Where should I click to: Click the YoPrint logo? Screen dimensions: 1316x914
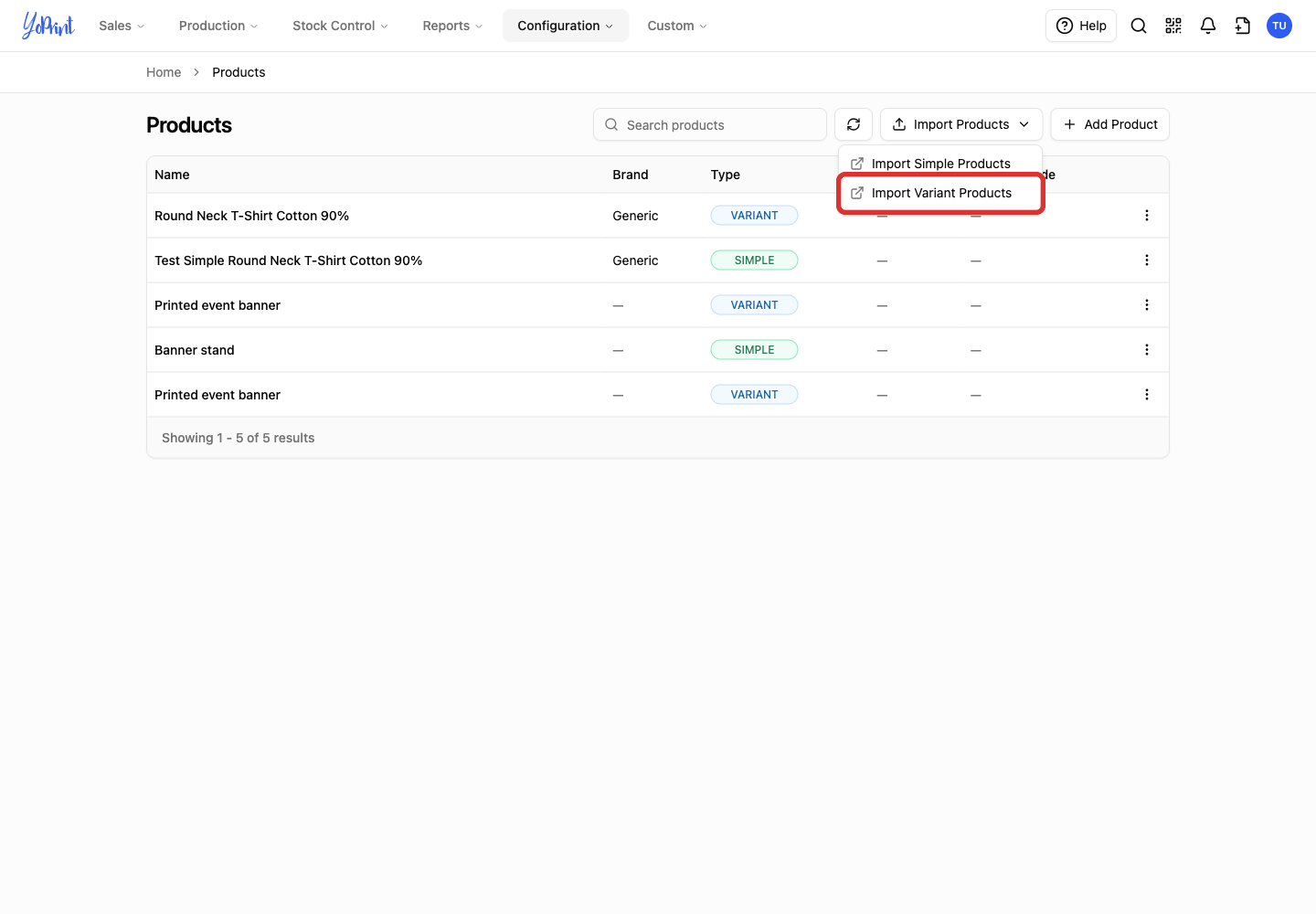point(48,26)
